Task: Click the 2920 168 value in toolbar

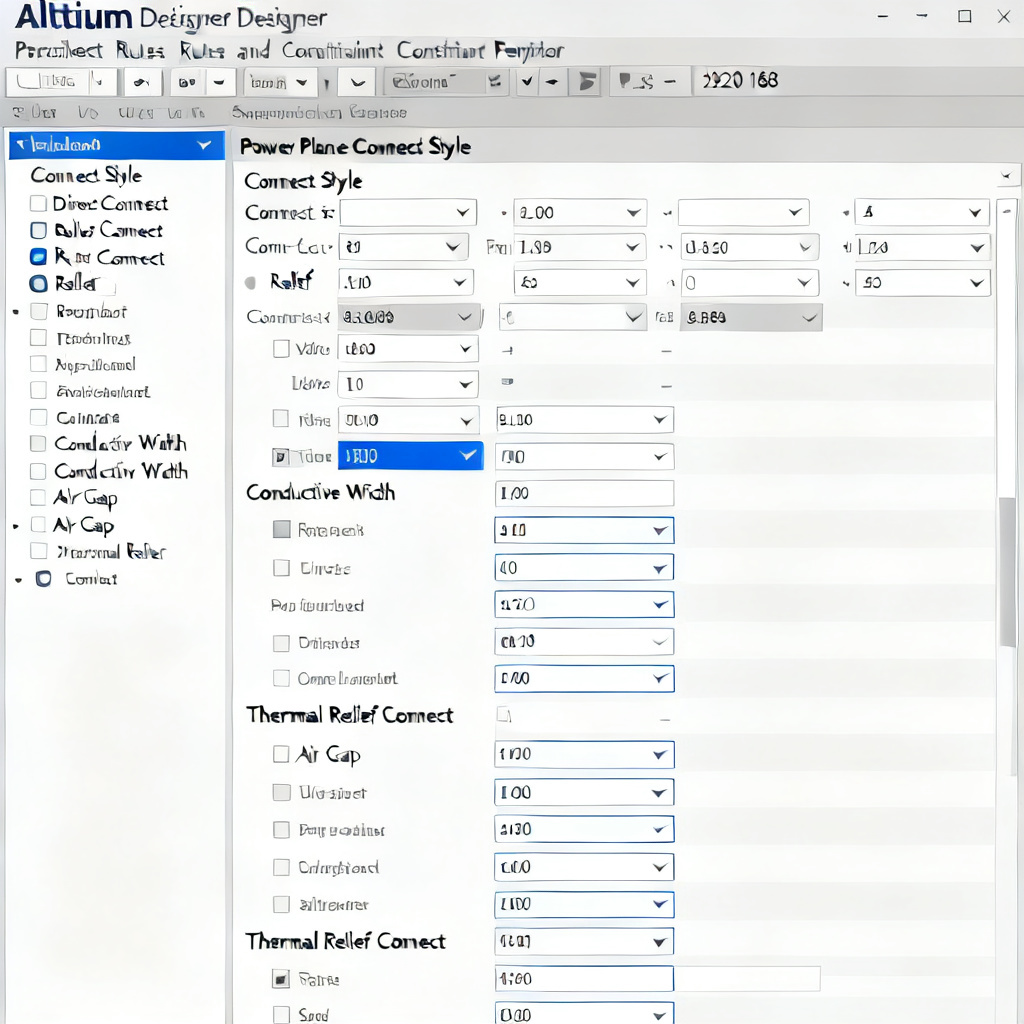Action: pos(740,80)
